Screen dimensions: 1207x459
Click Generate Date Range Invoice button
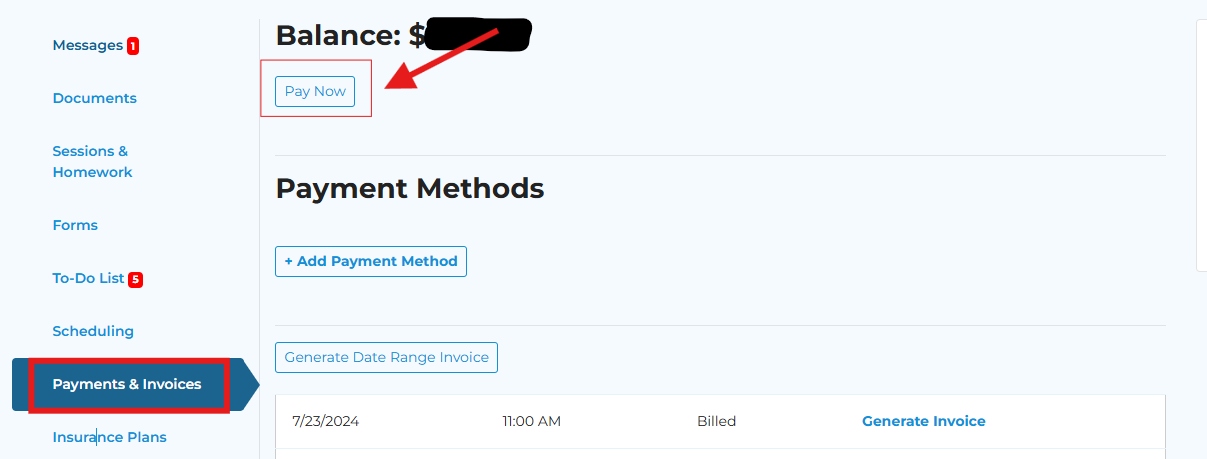[386, 357]
